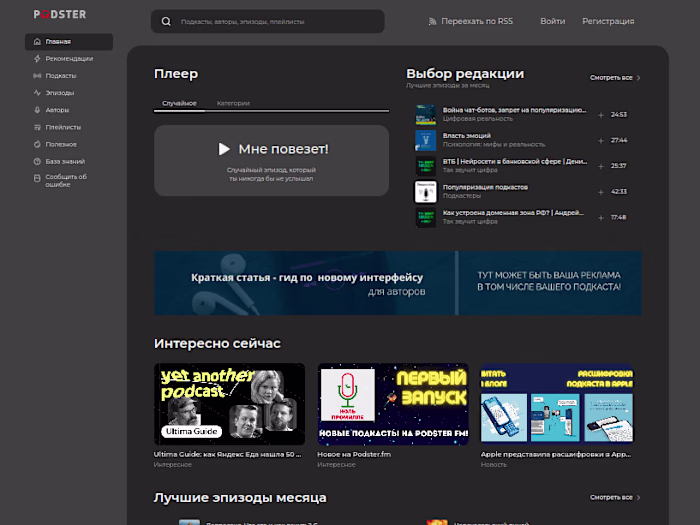Open Полезное in the sidebar

tap(61, 144)
